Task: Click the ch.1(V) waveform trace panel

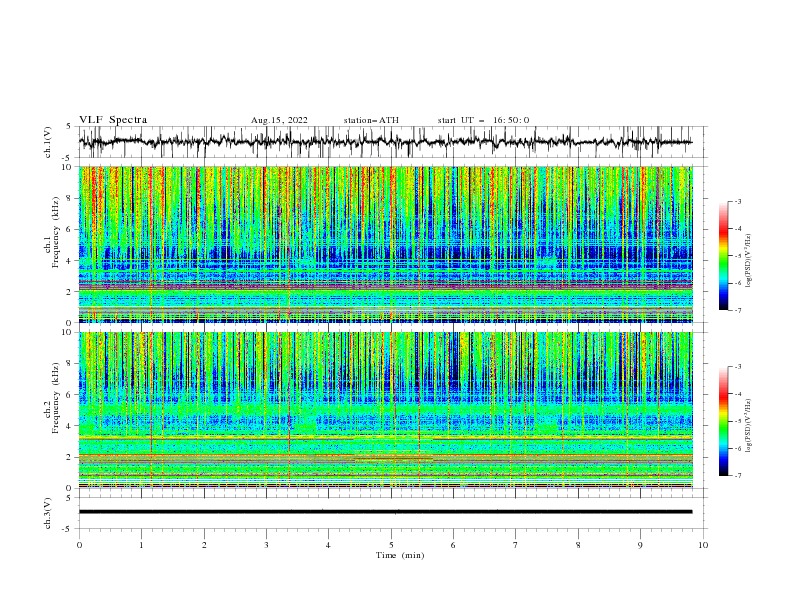Action: click(x=392, y=142)
